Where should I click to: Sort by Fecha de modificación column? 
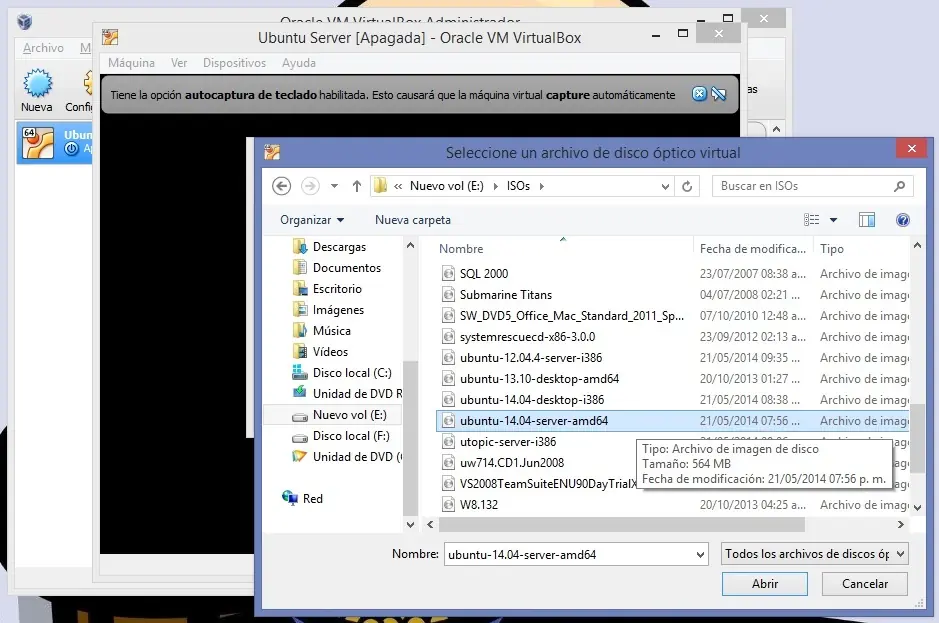click(752, 249)
